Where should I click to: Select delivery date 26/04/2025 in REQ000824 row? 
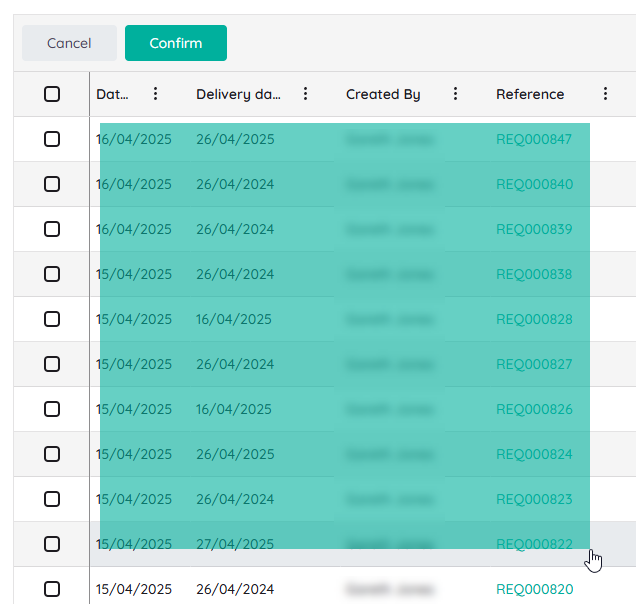point(235,454)
